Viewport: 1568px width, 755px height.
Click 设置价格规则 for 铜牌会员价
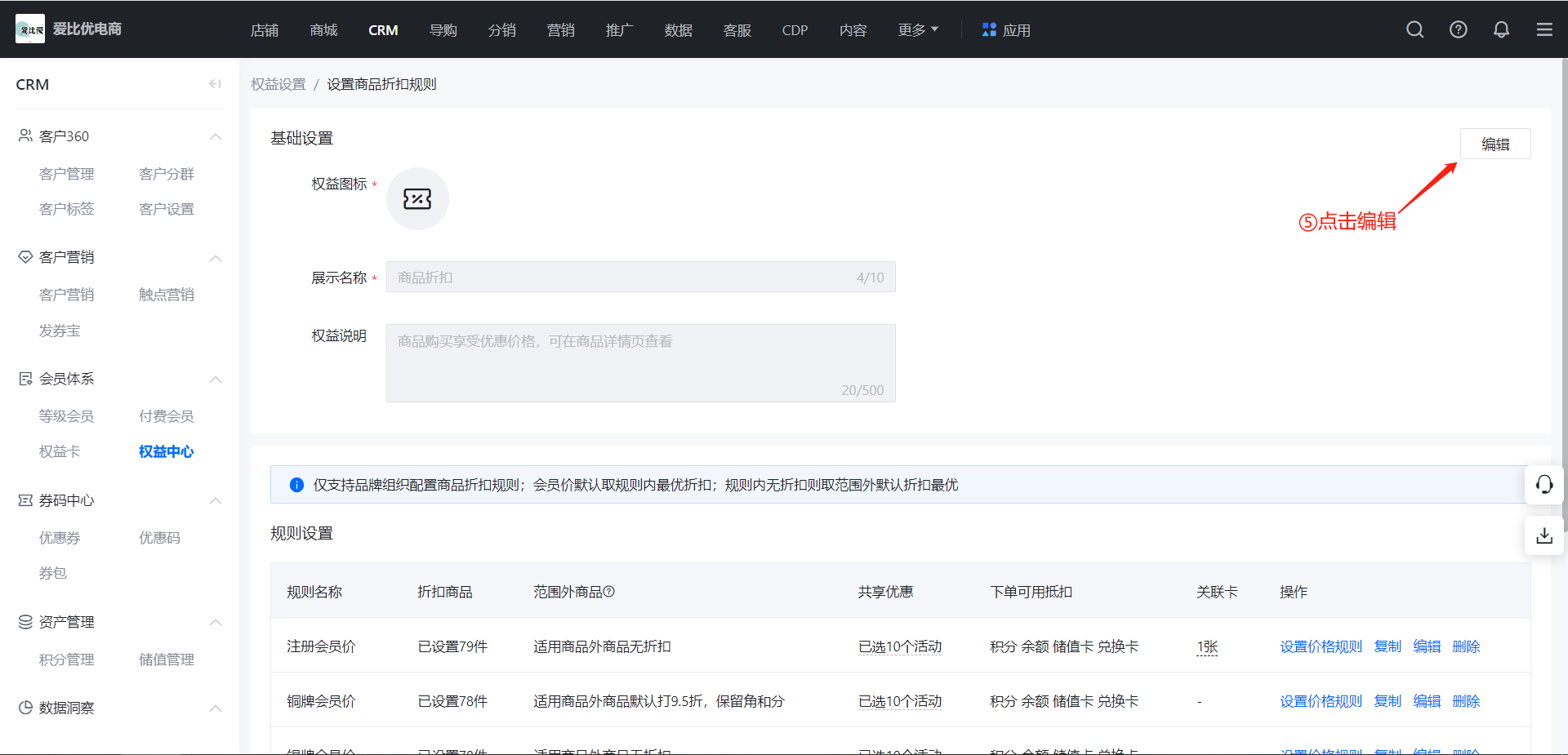pyautogui.click(x=1321, y=701)
